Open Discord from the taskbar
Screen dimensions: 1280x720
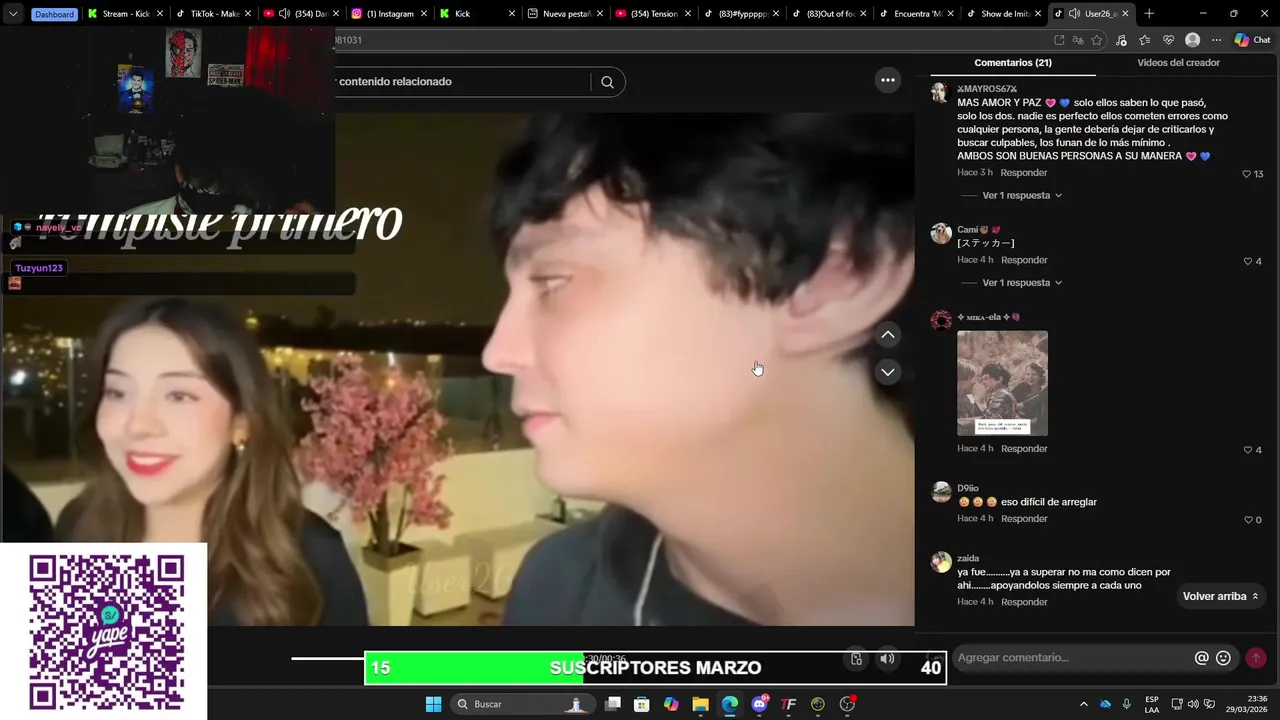759,704
